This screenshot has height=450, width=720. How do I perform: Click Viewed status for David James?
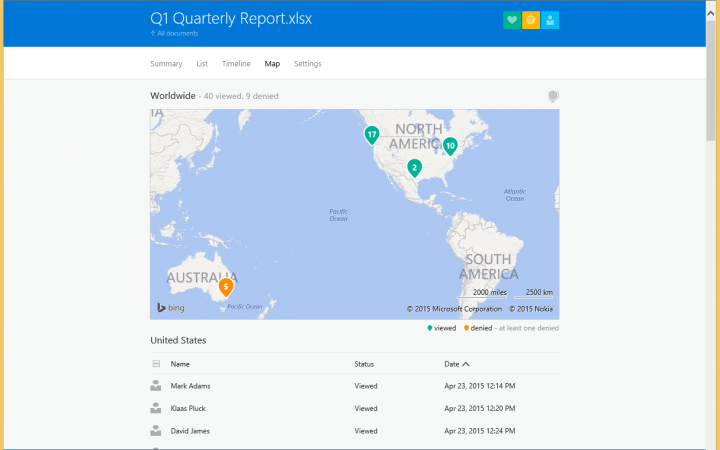366,431
